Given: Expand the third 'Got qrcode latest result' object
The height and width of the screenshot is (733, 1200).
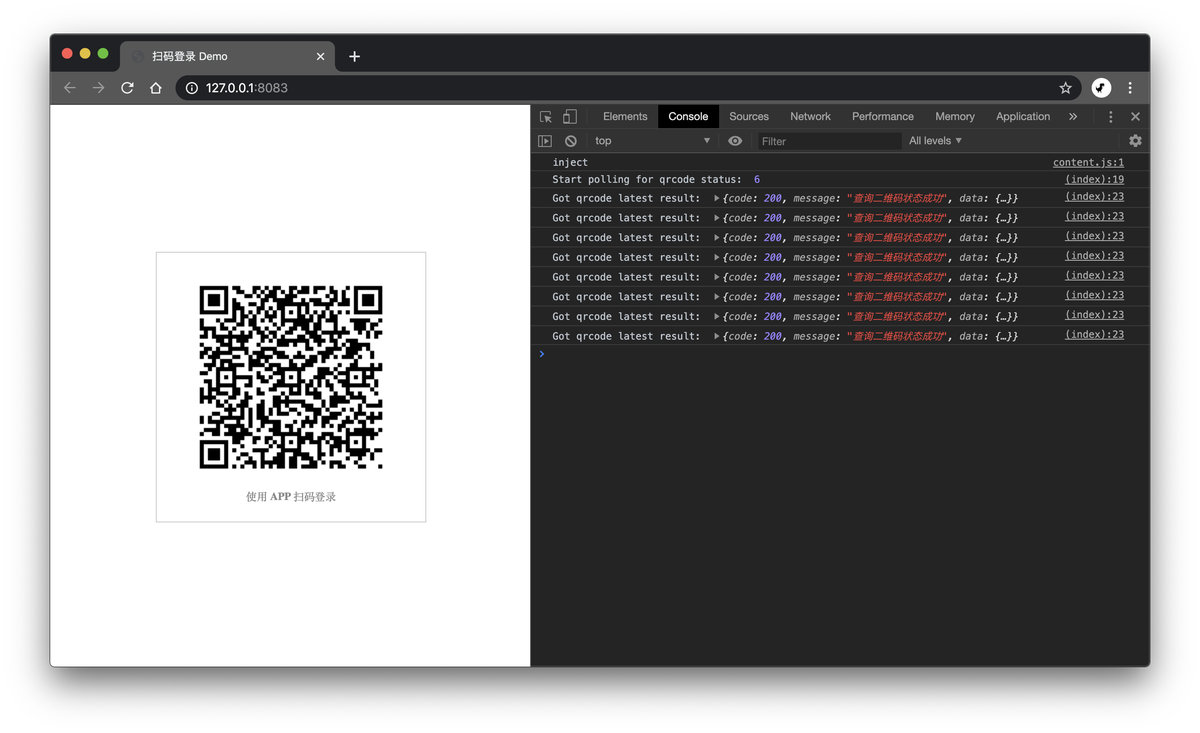Looking at the screenshot, I should (717, 238).
